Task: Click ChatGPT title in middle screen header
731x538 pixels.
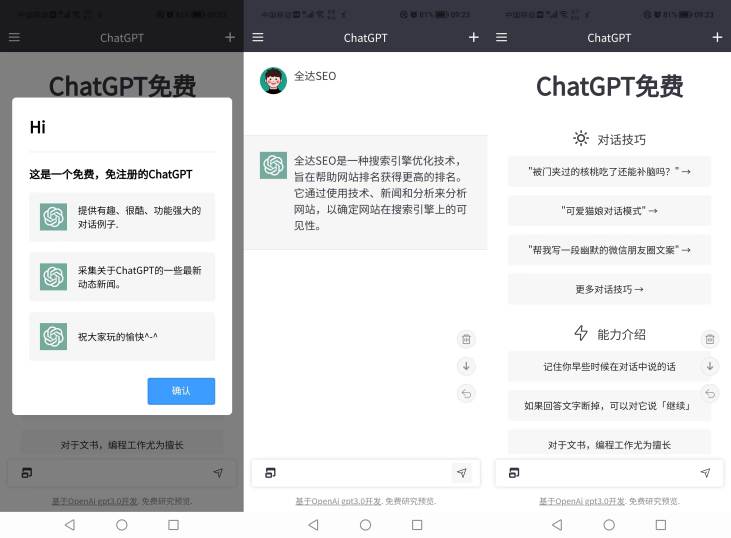Action: (366, 38)
